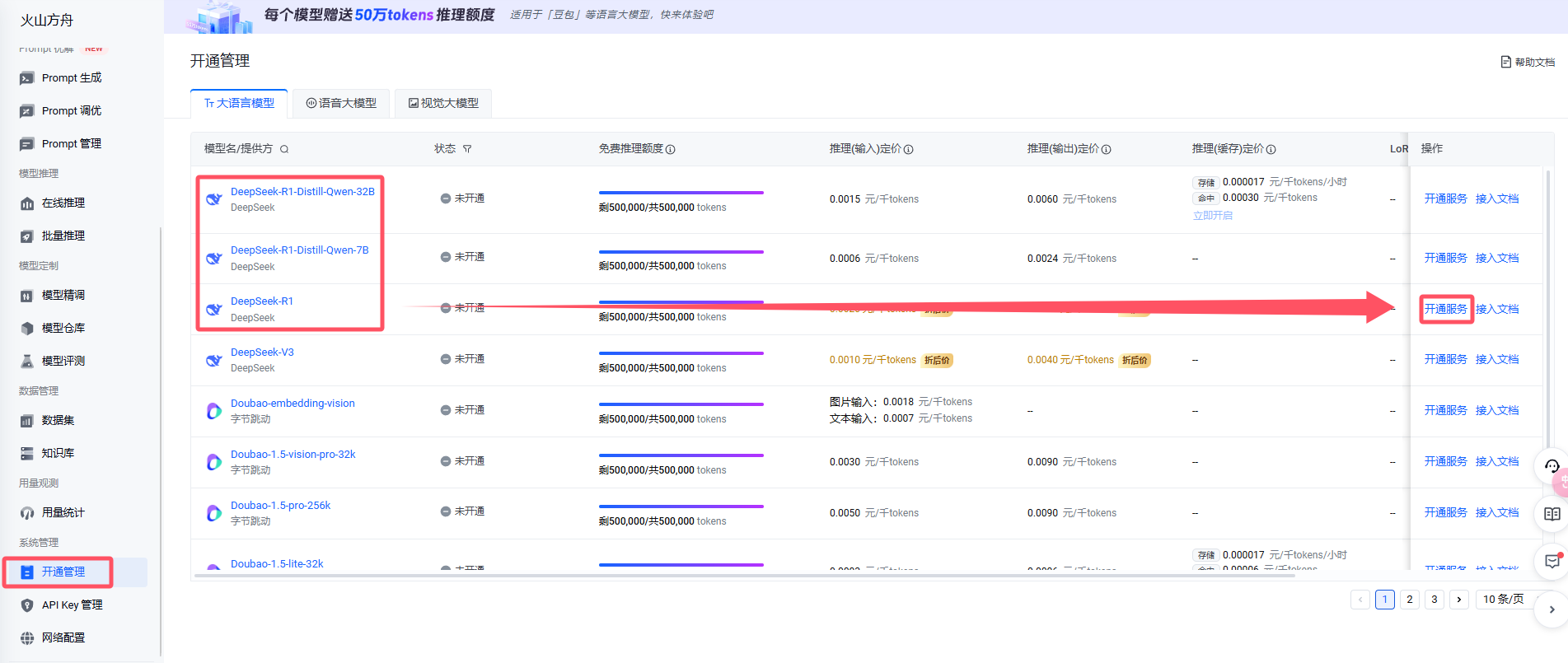Click the open book docs floating icon

tap(1552, 514)
